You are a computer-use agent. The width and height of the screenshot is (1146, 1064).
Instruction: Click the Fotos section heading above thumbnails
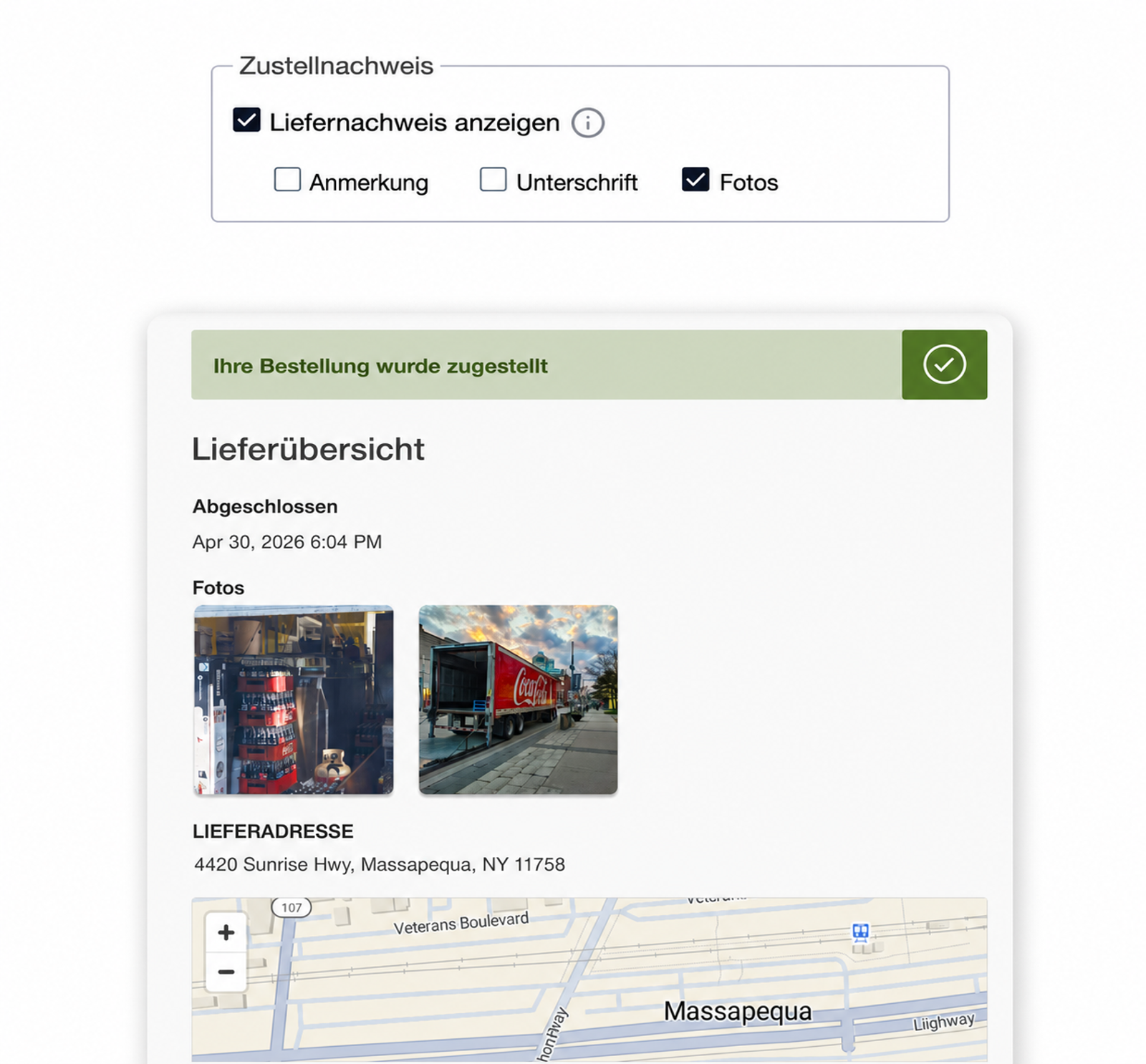(x=218, y=588)
